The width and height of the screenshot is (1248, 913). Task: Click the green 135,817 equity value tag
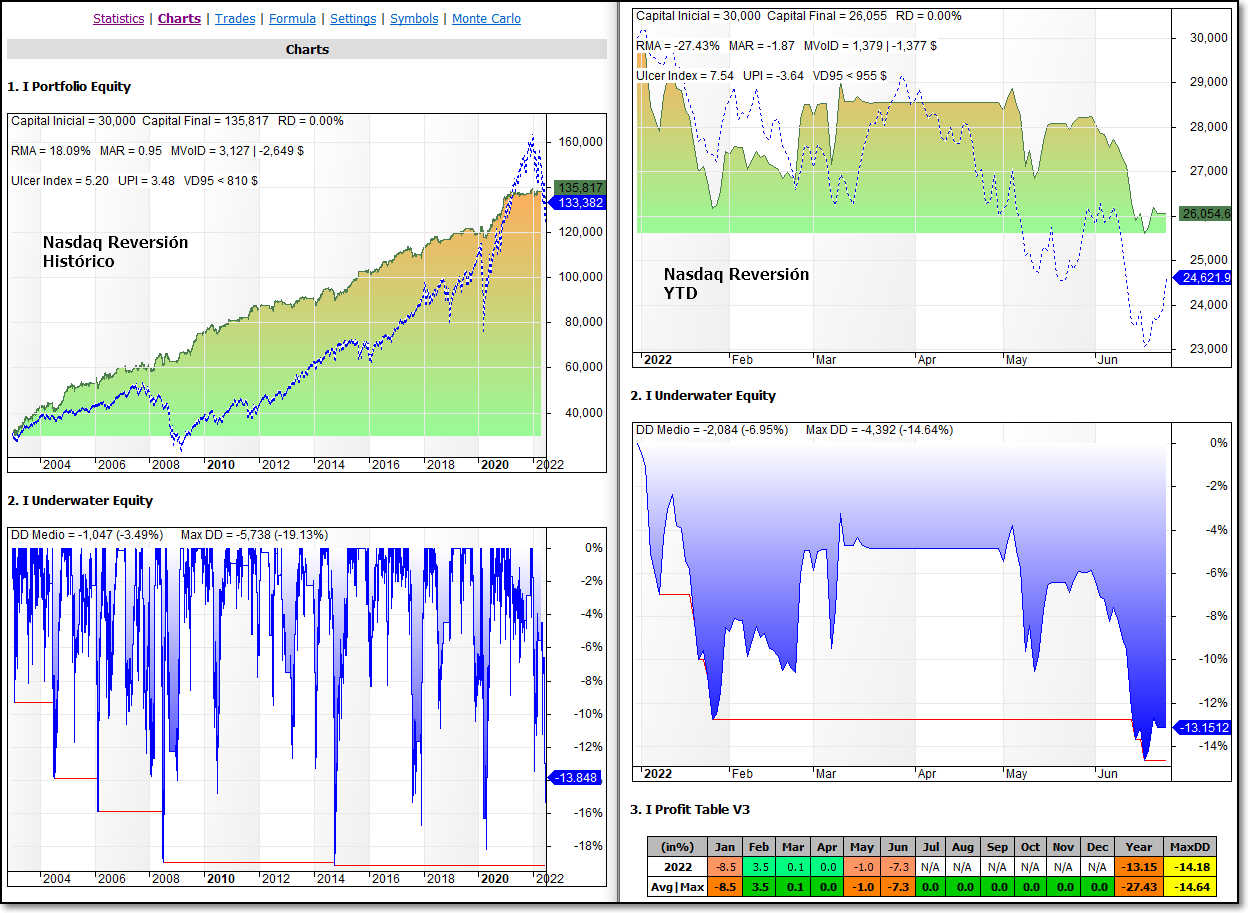pyautogui.click(x=578, y=188)
